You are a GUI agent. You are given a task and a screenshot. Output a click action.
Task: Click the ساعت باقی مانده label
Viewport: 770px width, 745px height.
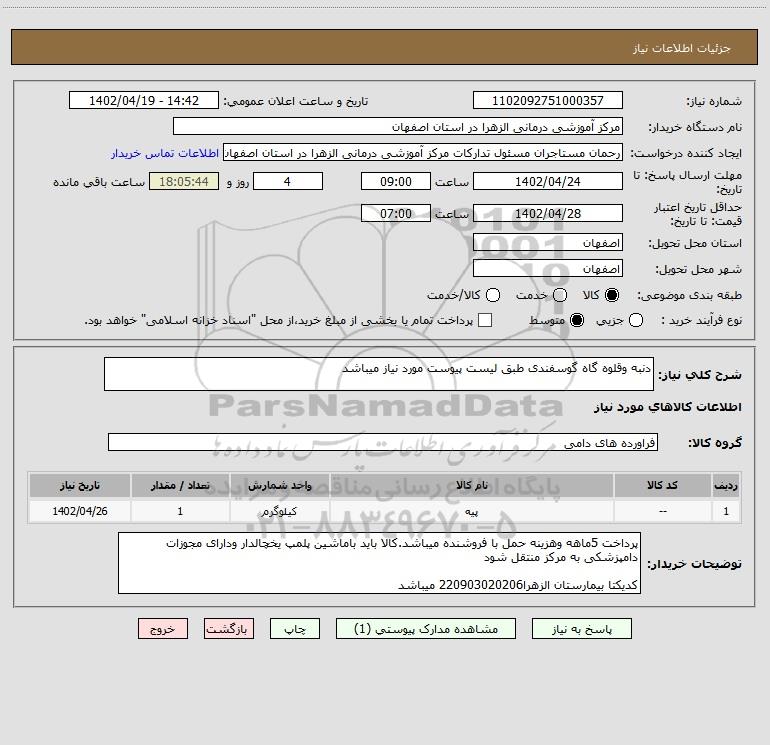[99, 182]
